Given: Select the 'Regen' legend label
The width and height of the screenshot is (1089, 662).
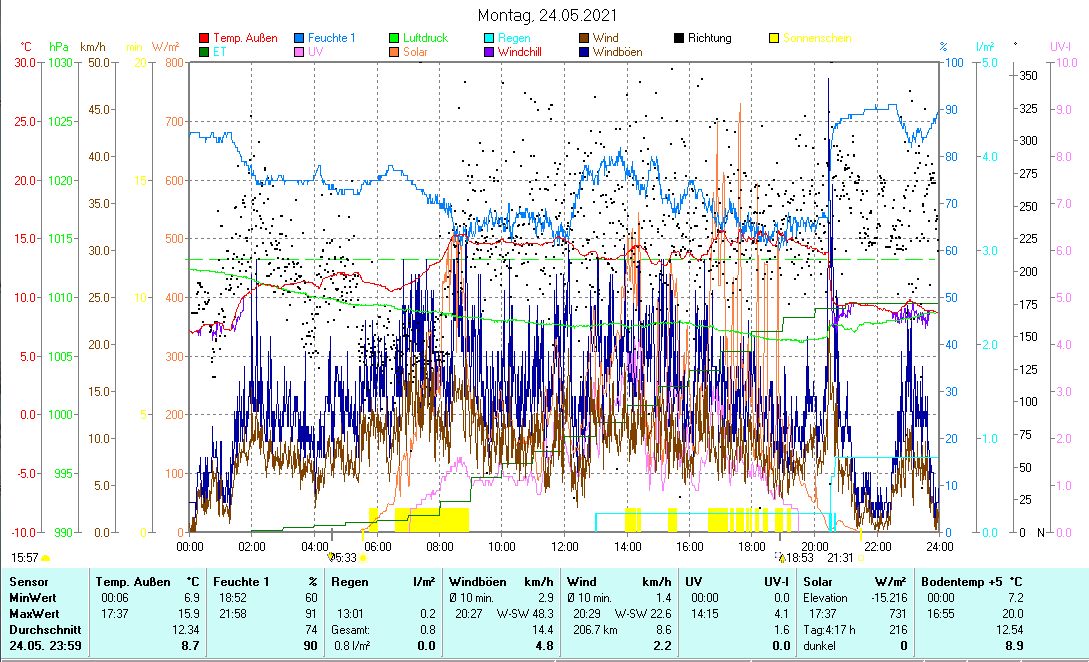Looking at the screenshot, I should (x=514, y=38).
